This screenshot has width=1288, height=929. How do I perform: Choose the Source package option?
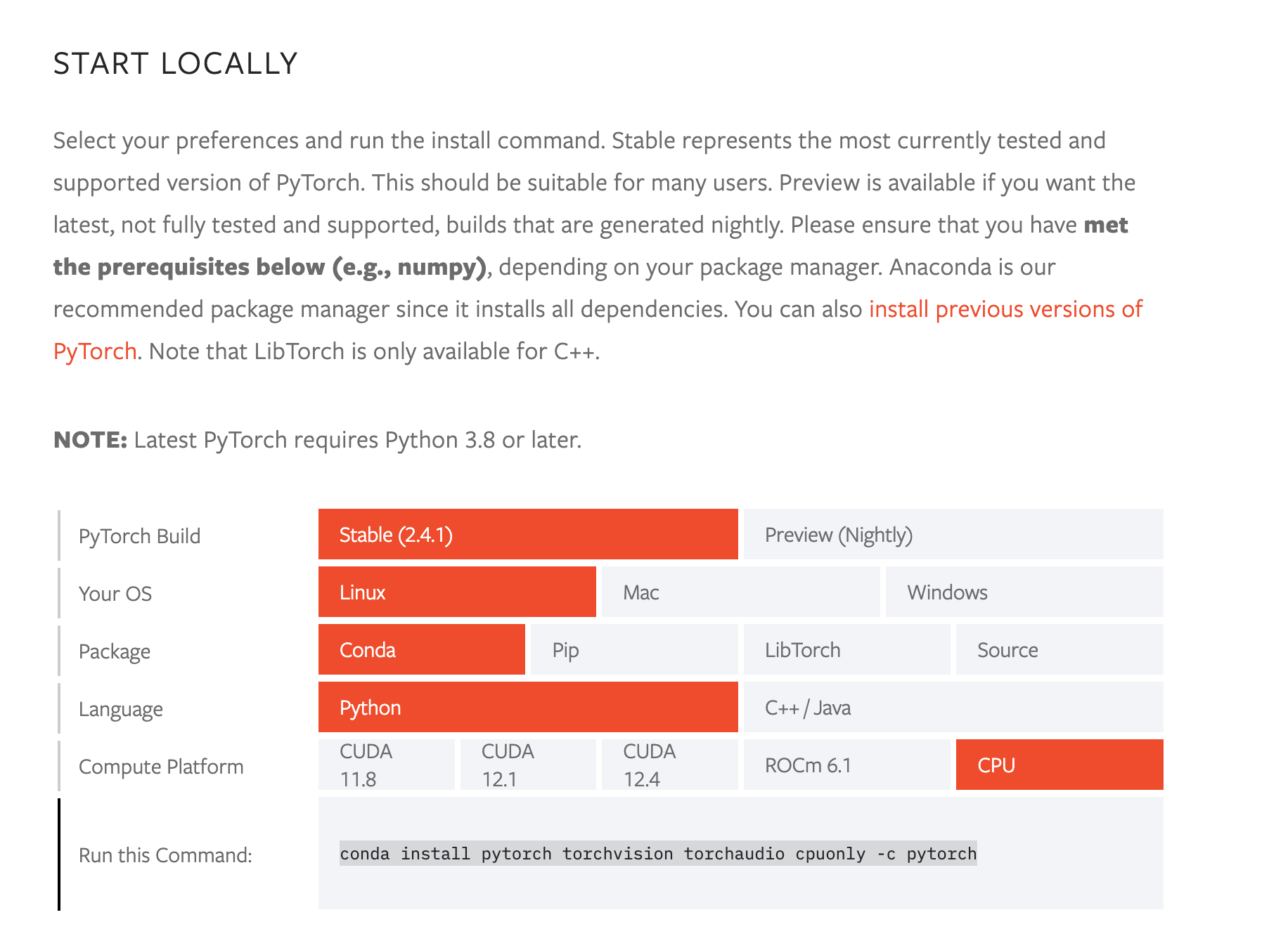tap(1060, 649)
